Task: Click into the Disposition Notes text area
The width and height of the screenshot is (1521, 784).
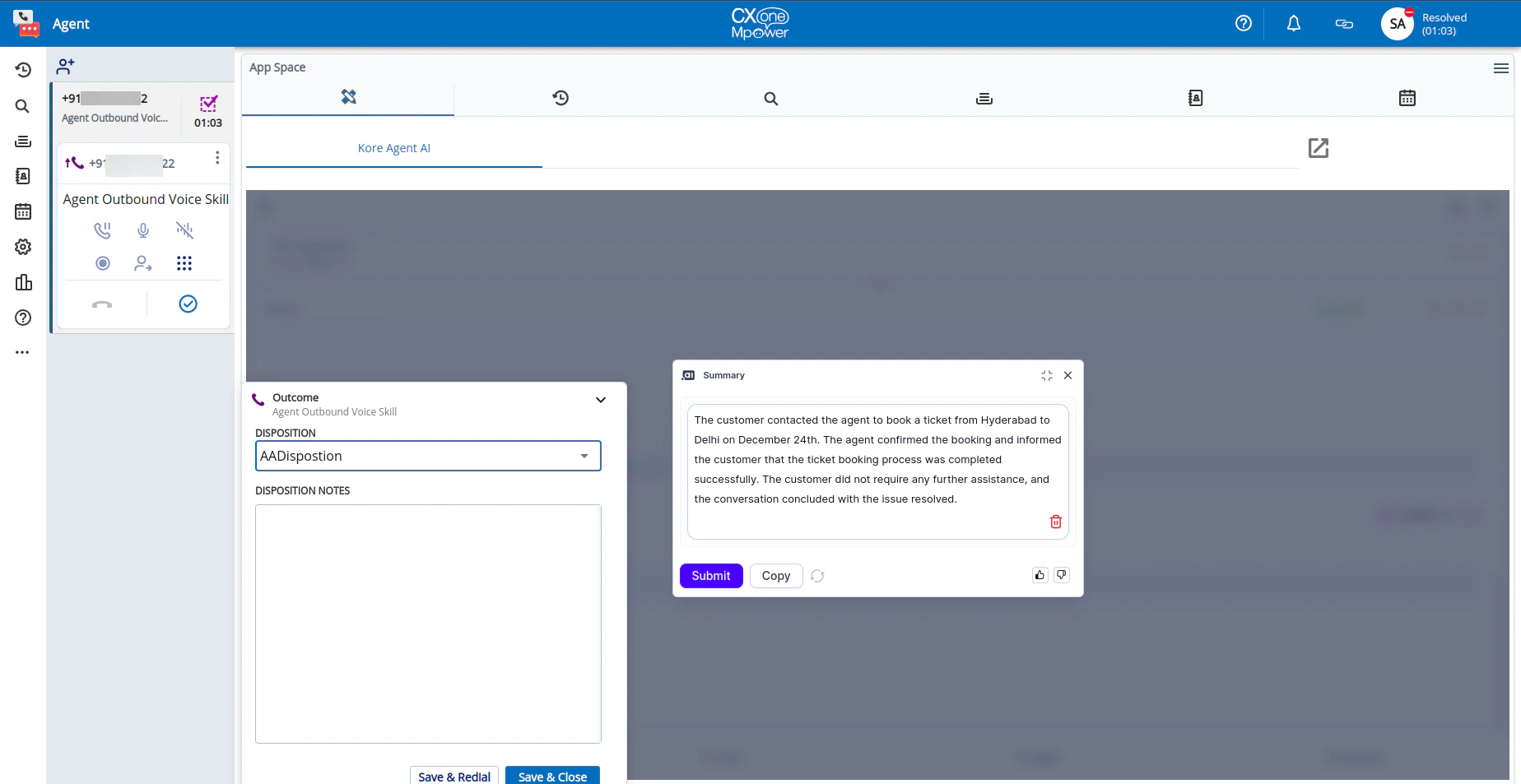Action: click(428, 624)
